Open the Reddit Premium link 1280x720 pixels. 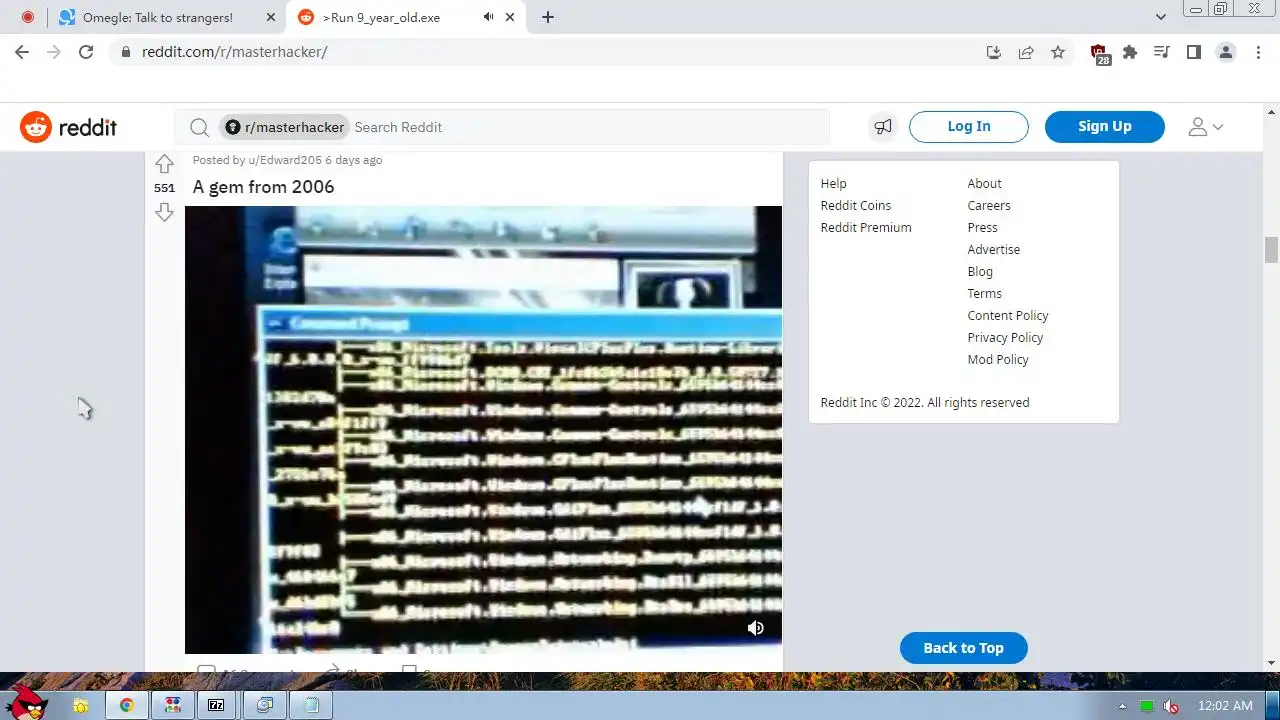pos(866,227)
